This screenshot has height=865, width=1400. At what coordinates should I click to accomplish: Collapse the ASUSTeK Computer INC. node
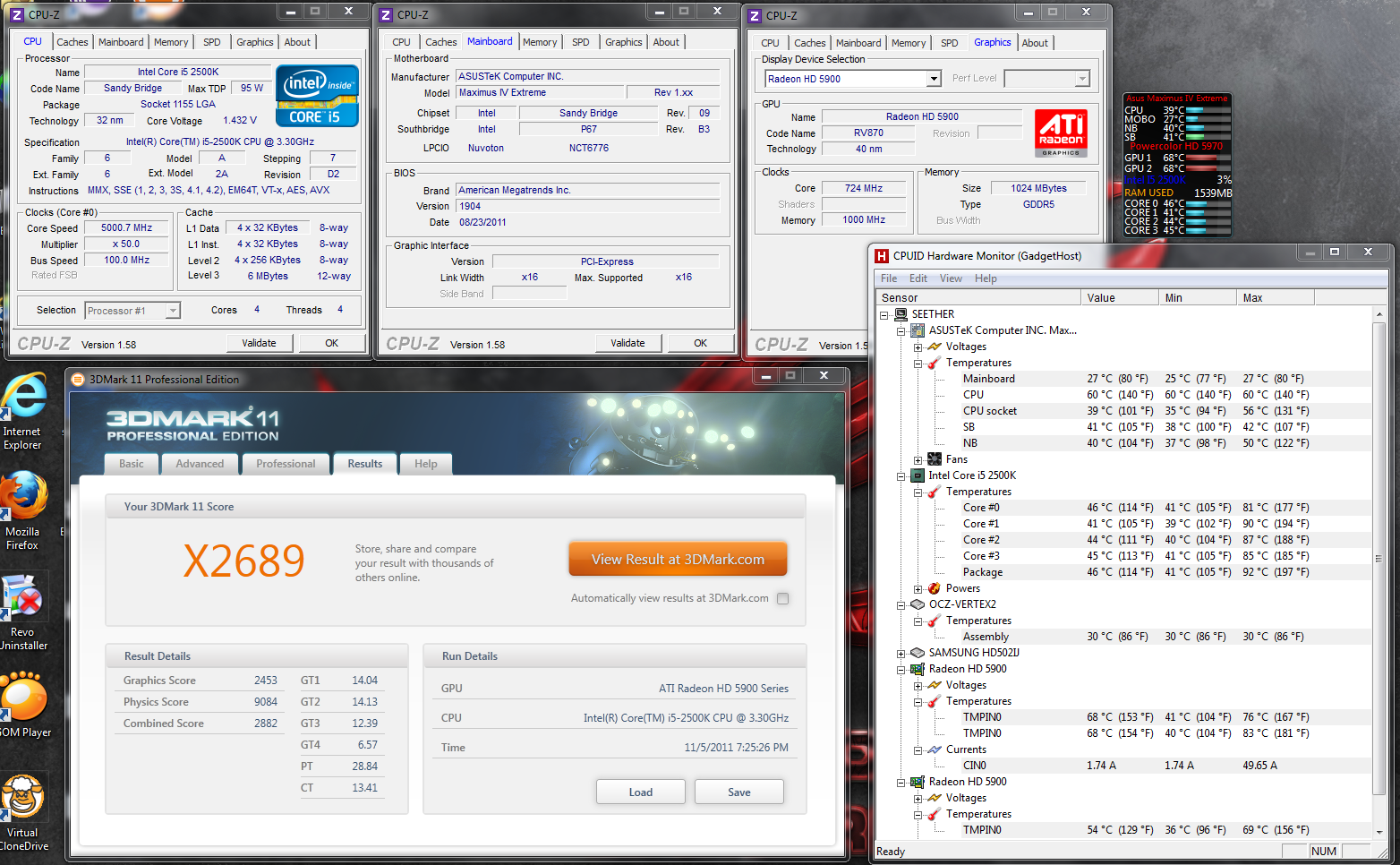pos(901,330)
